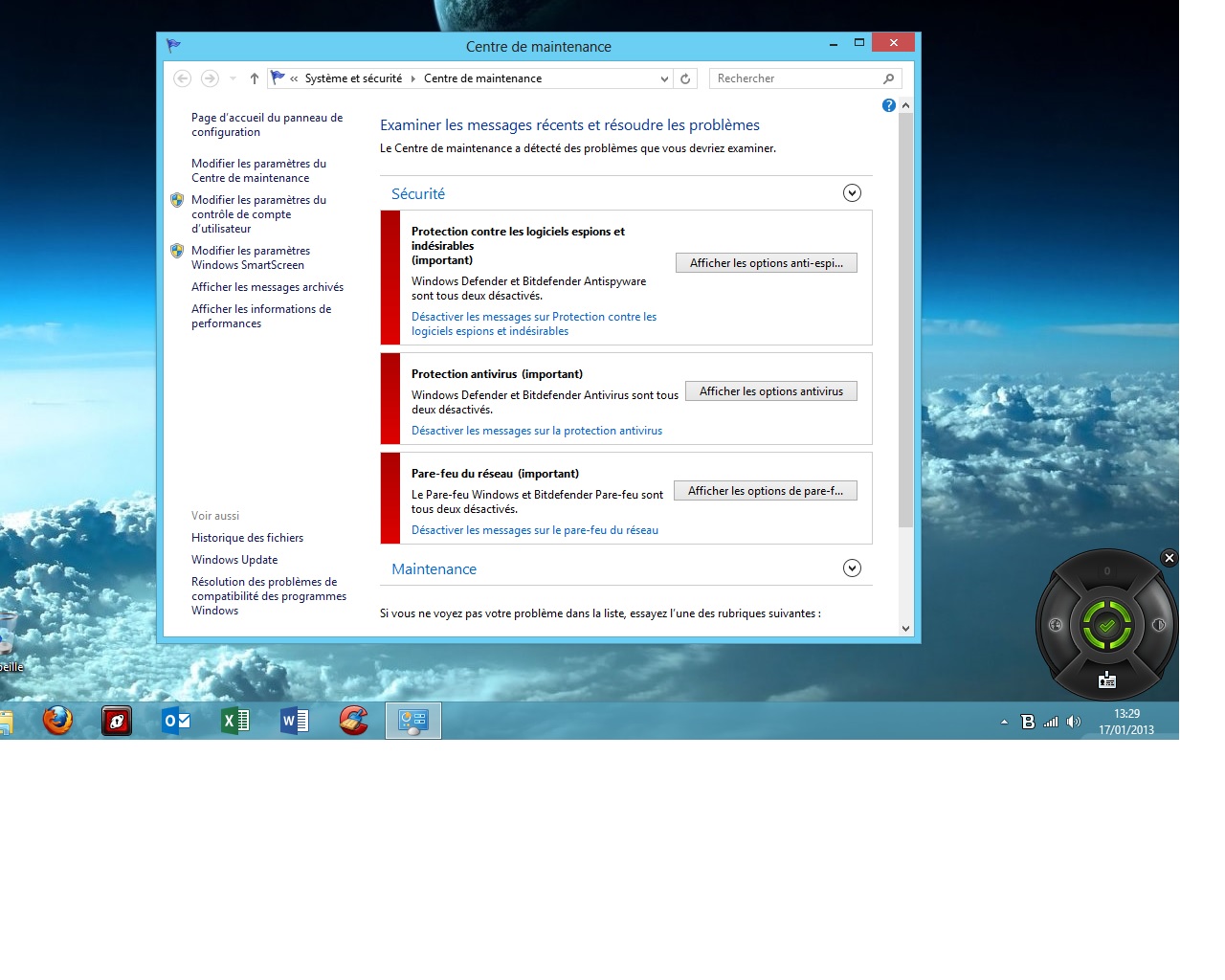Click Désactiver les messages sur la protection antivirus
The width and height of the screenshot is (1225, 980).
(x=537, y=431)
